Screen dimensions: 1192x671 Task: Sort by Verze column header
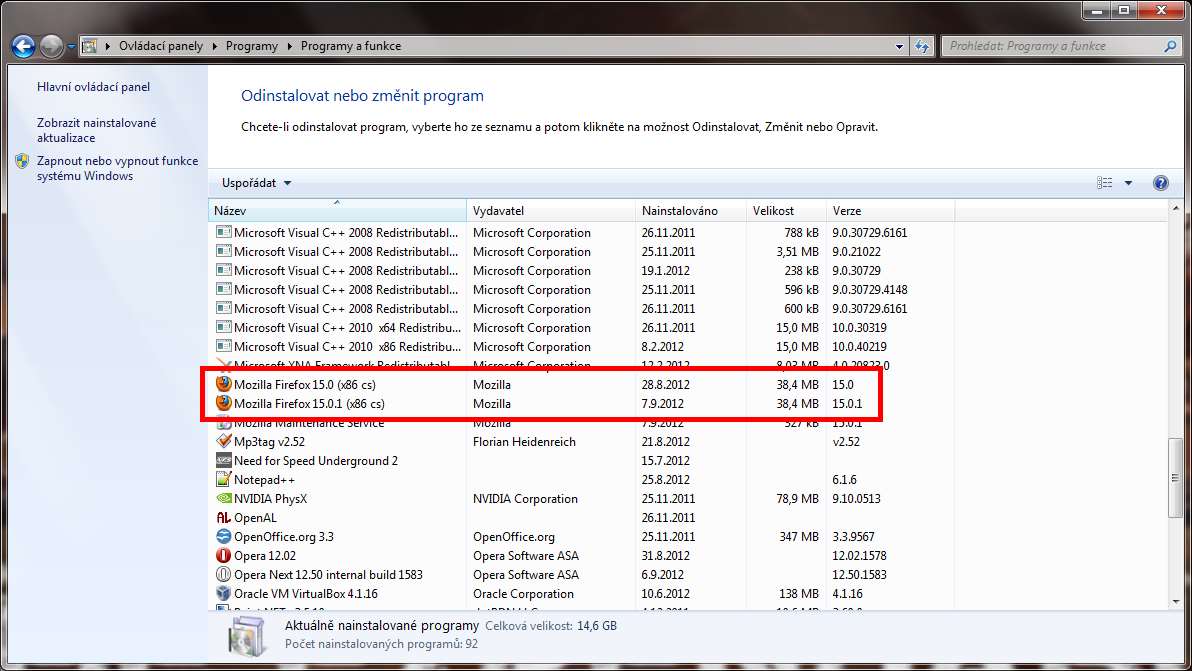pos(889,210)
